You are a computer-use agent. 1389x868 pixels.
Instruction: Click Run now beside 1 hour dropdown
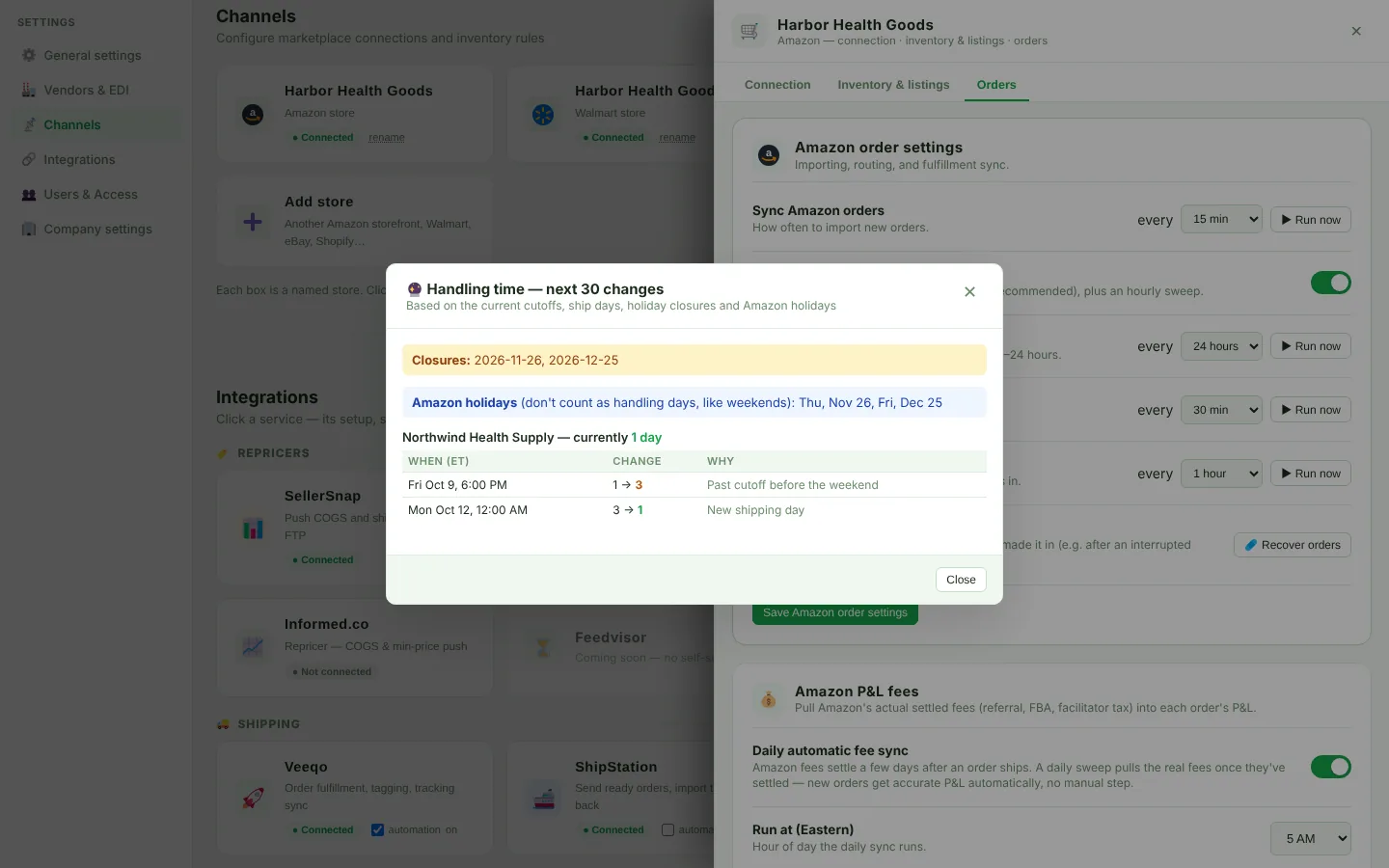1311,474
